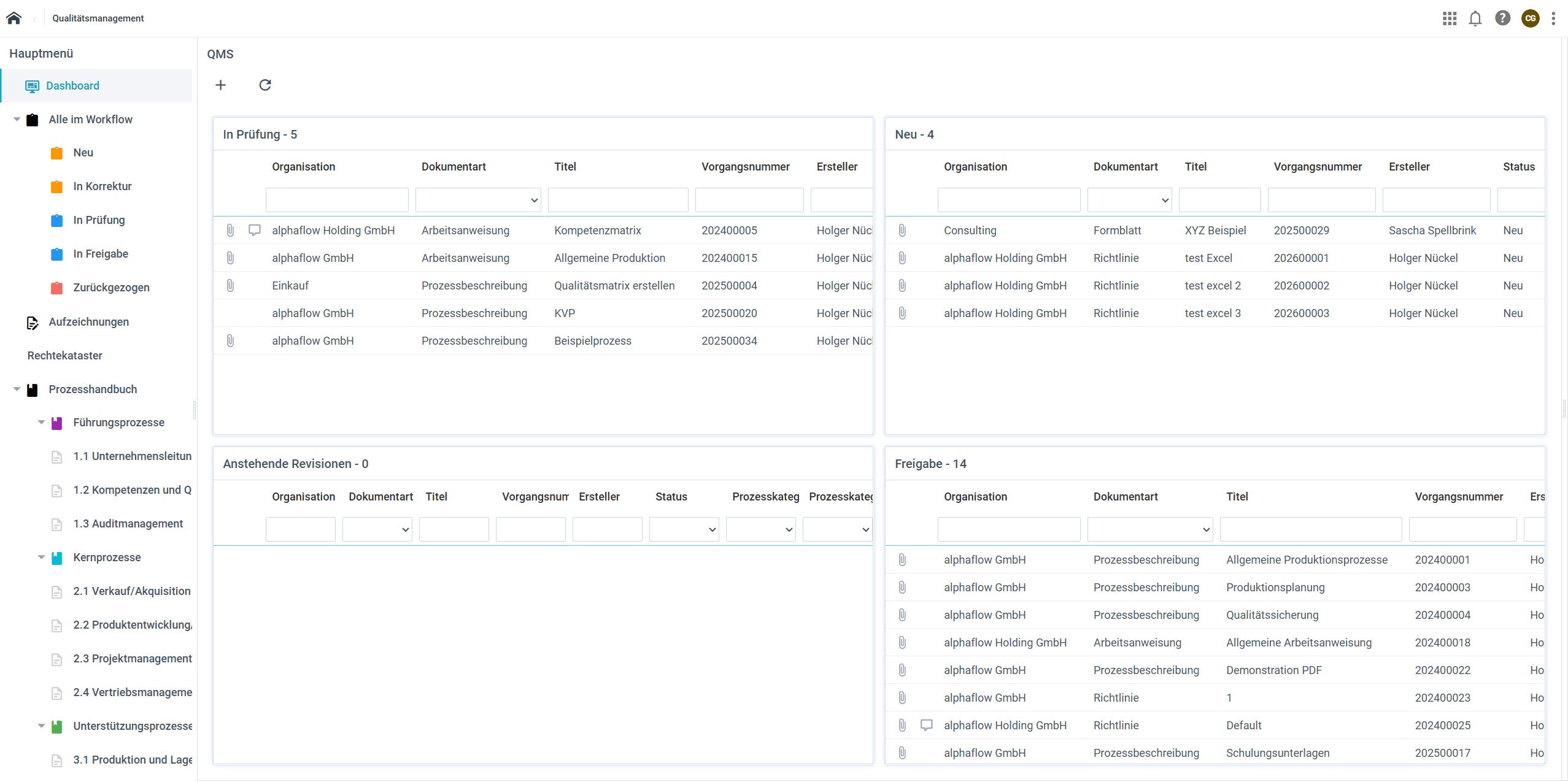Open the apps grid menu
This screenshot has height=782, width=1568.
click(x=1449, y=18)
